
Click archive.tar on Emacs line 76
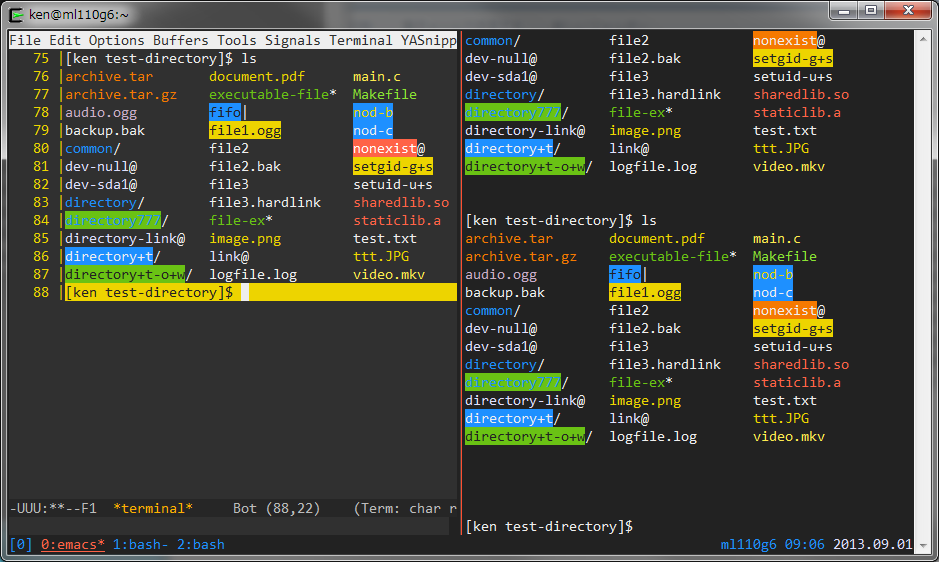click(109, 77)
